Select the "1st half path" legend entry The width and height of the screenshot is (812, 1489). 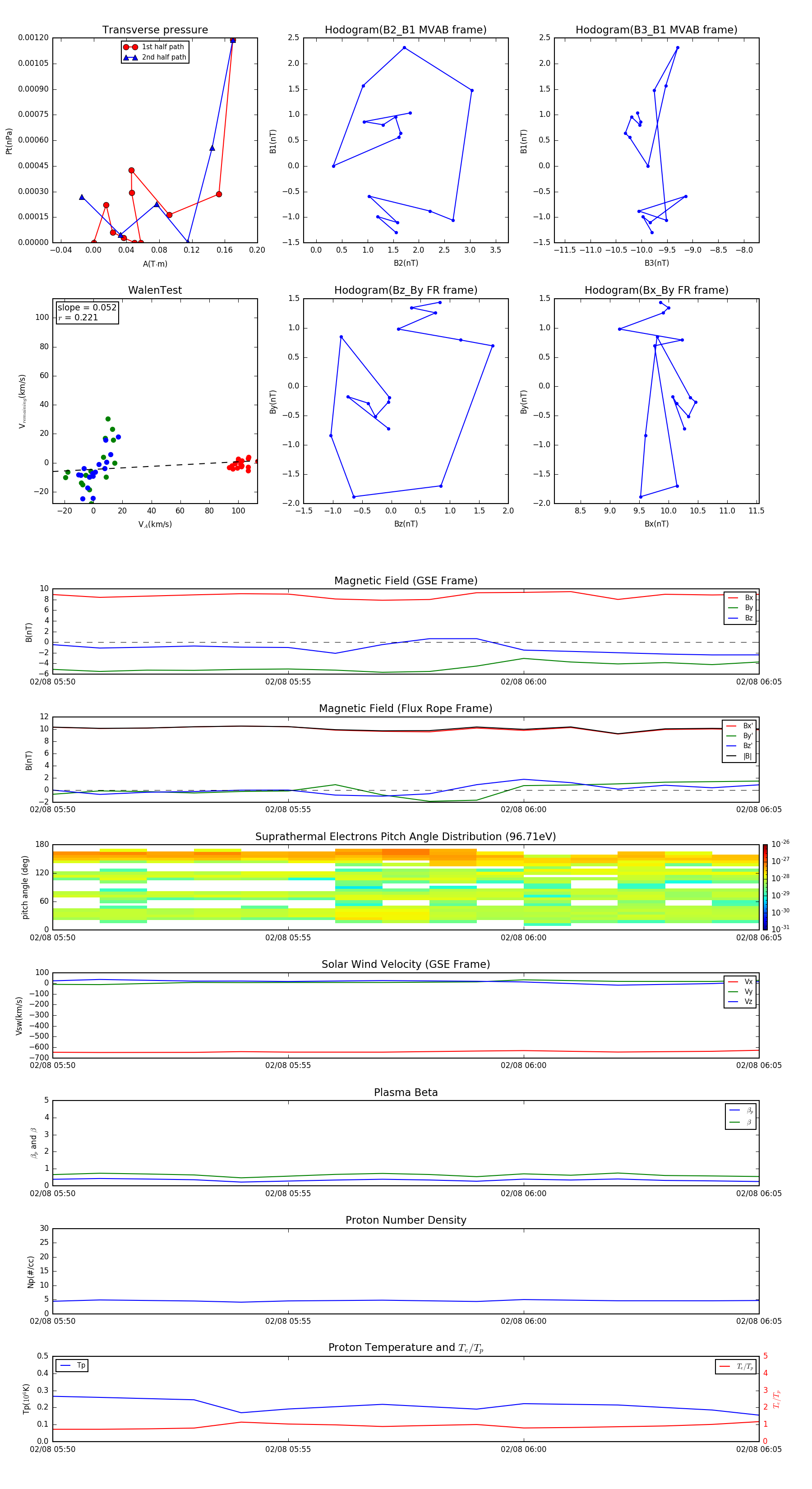pyautogui.click(x=155, y=47)
